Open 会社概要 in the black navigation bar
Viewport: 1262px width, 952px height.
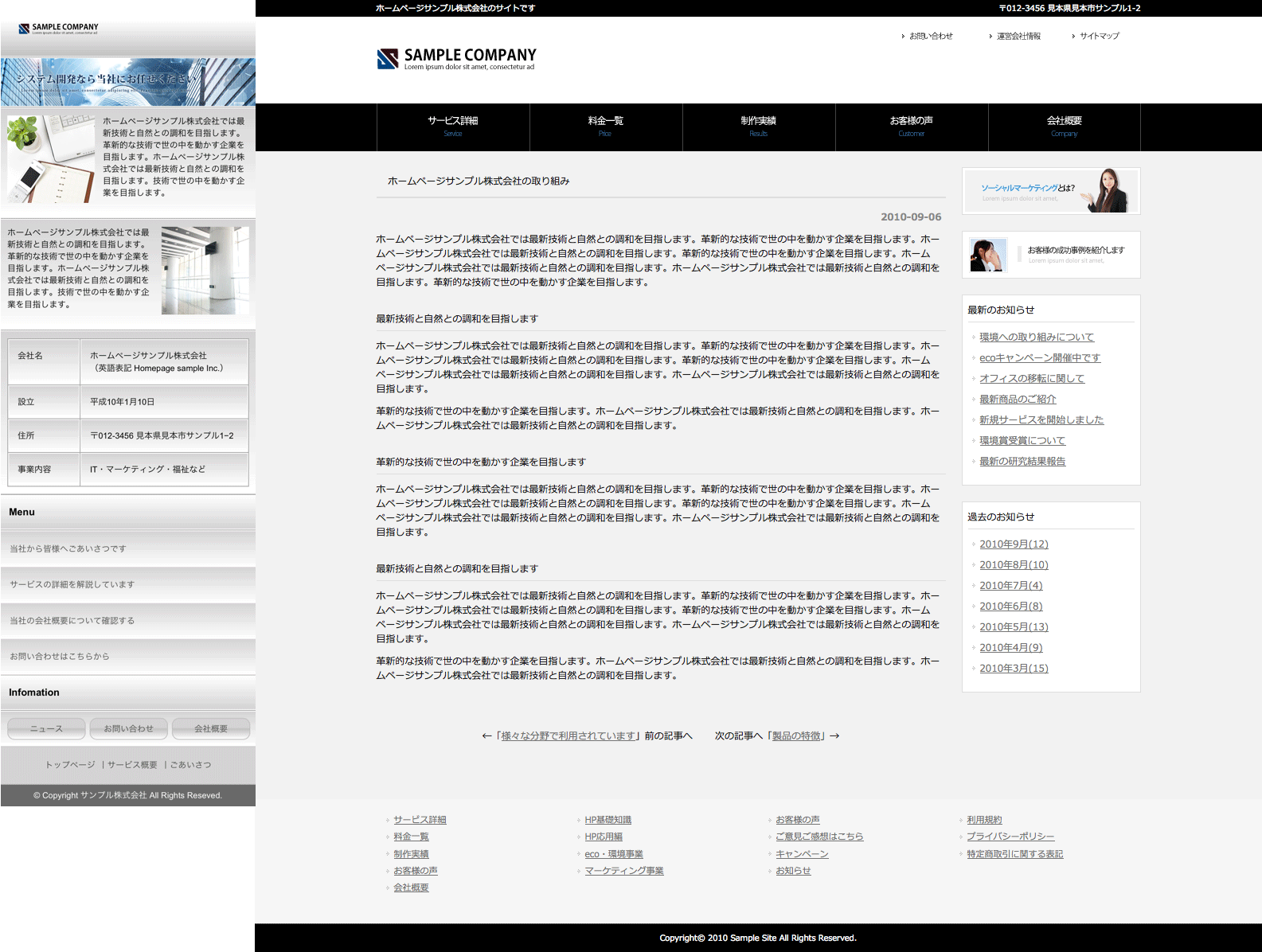pos(1065,127)
